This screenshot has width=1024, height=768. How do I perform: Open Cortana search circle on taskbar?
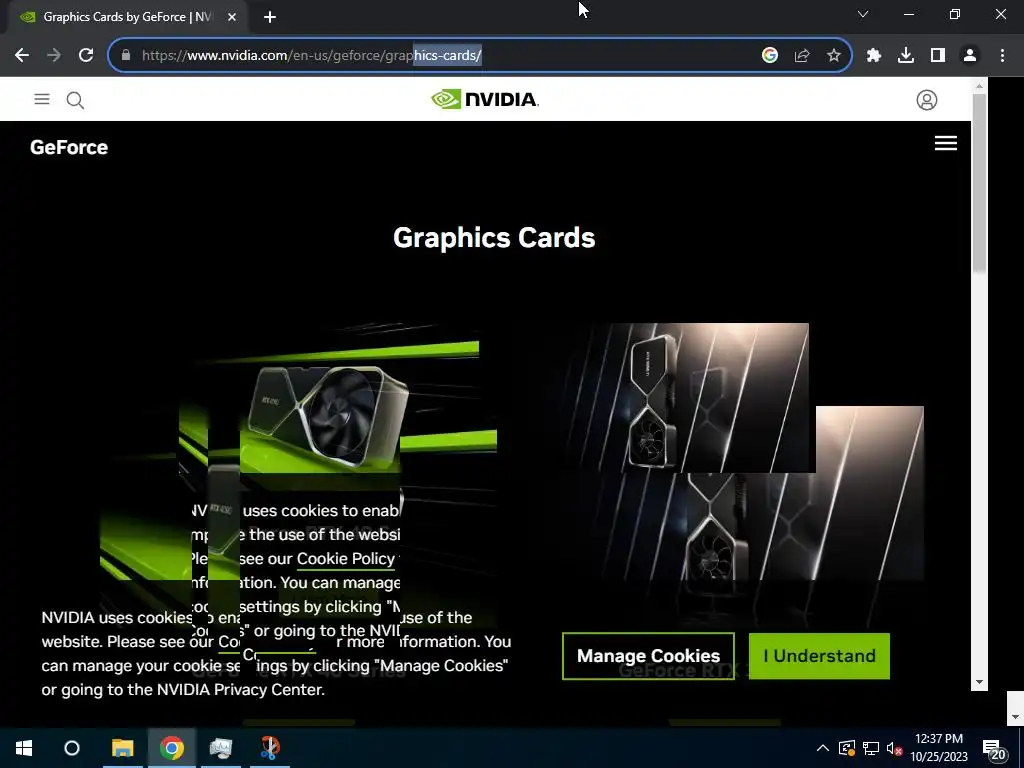point(72,748)
